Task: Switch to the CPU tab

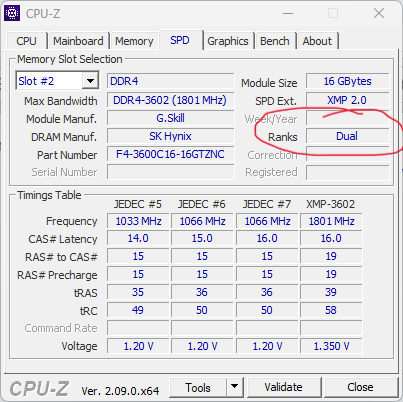Action: (x=26, y=41)
